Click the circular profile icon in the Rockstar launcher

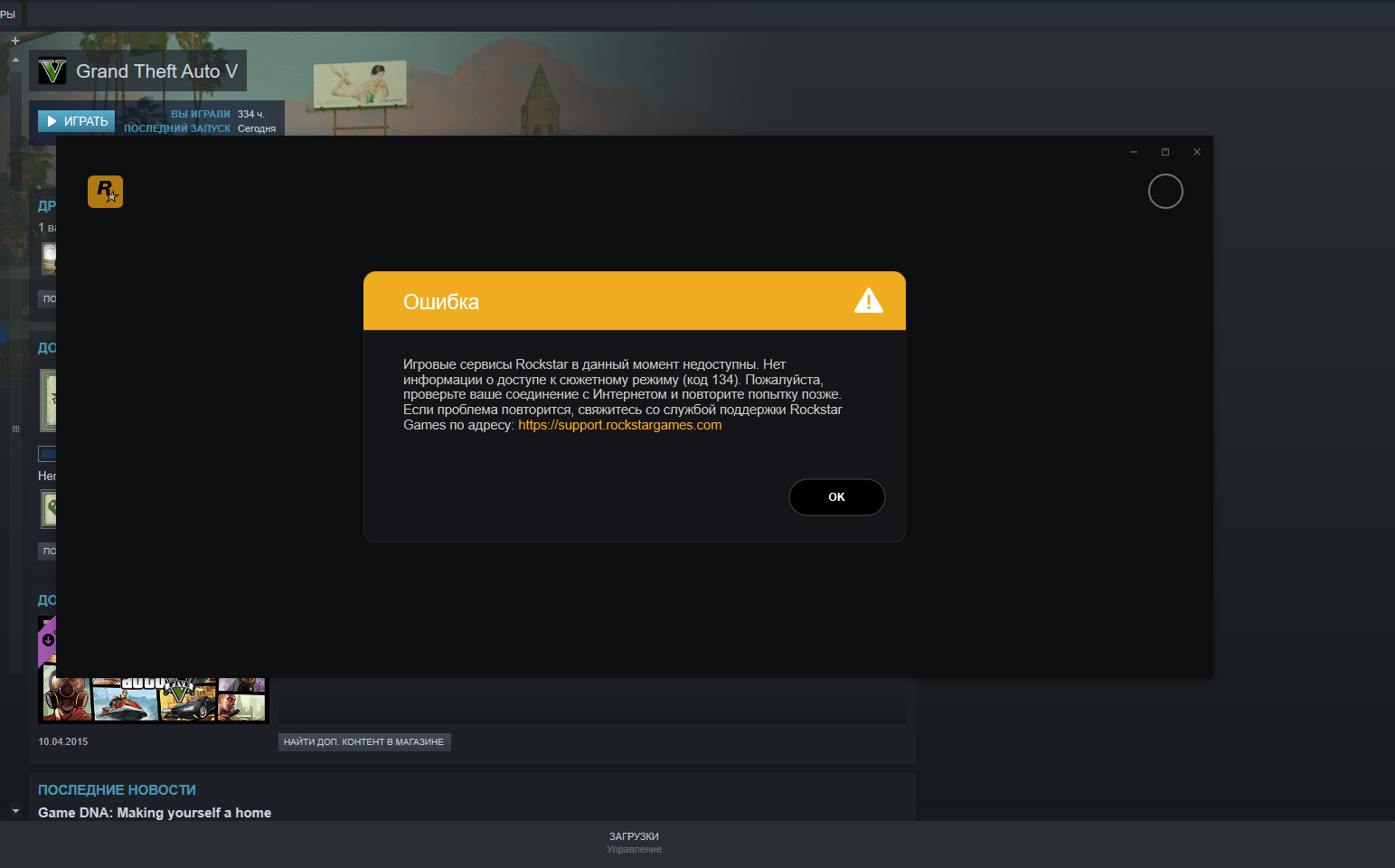point(1165,192)
